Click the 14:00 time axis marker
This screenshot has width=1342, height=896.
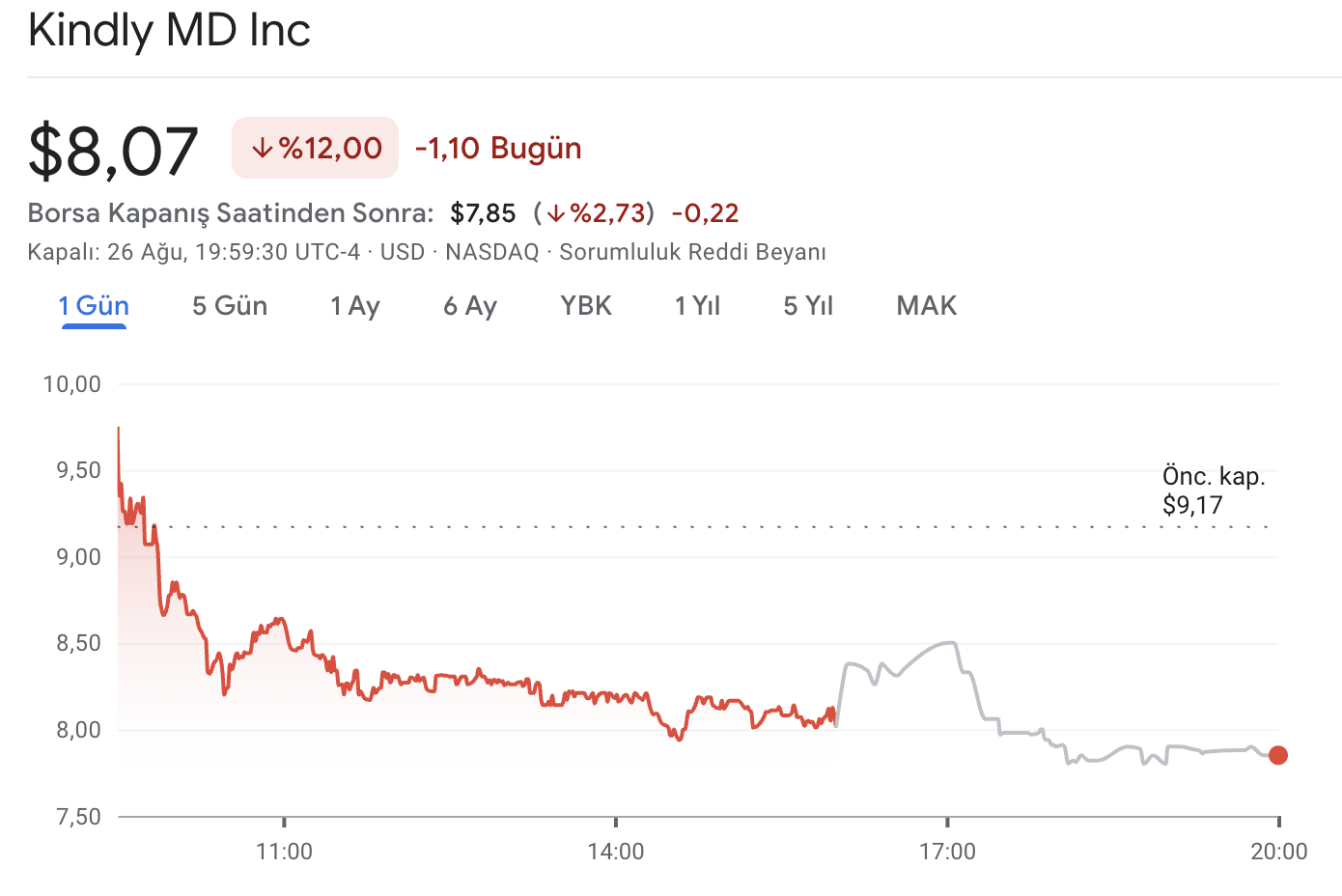[x=616, y=851]
